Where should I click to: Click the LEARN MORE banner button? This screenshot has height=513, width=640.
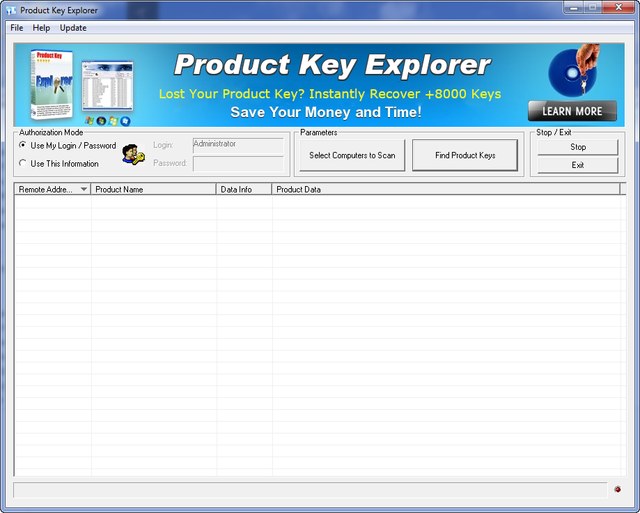coord(572,111)
